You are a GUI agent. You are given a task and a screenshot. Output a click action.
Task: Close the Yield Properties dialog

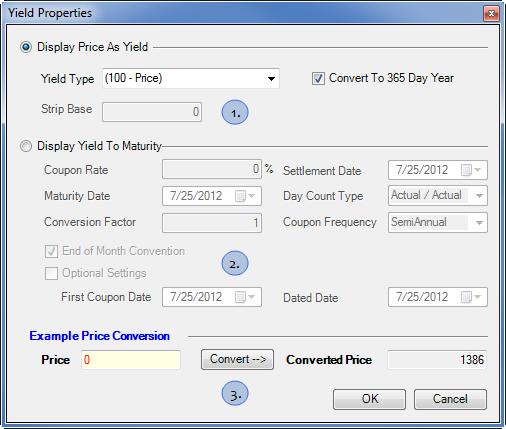(491, 14)
